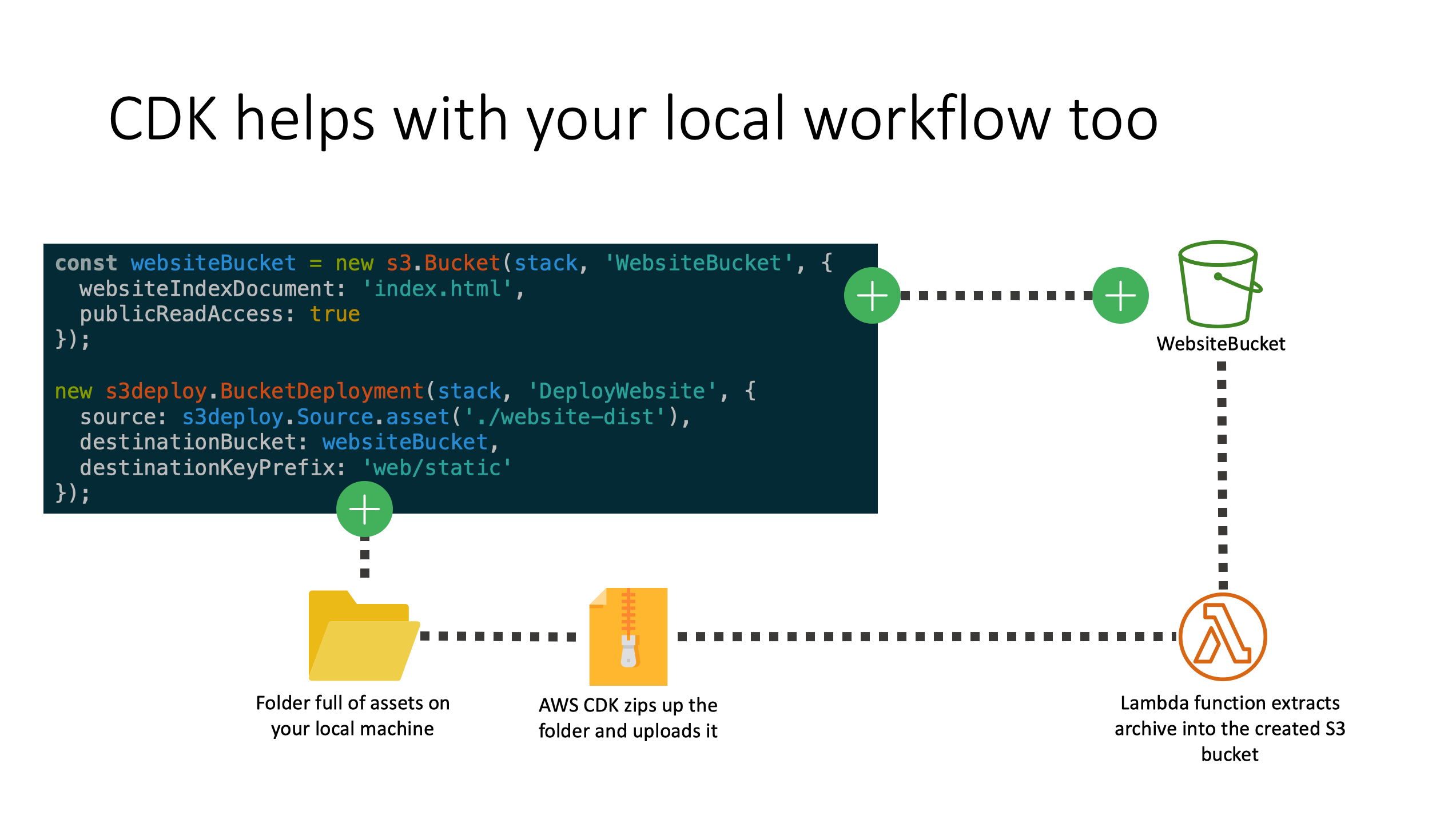Click the "AWS CDK zips up the folder and uploads it" caption
Screen dimensions: 1456x819
[628, 718]
